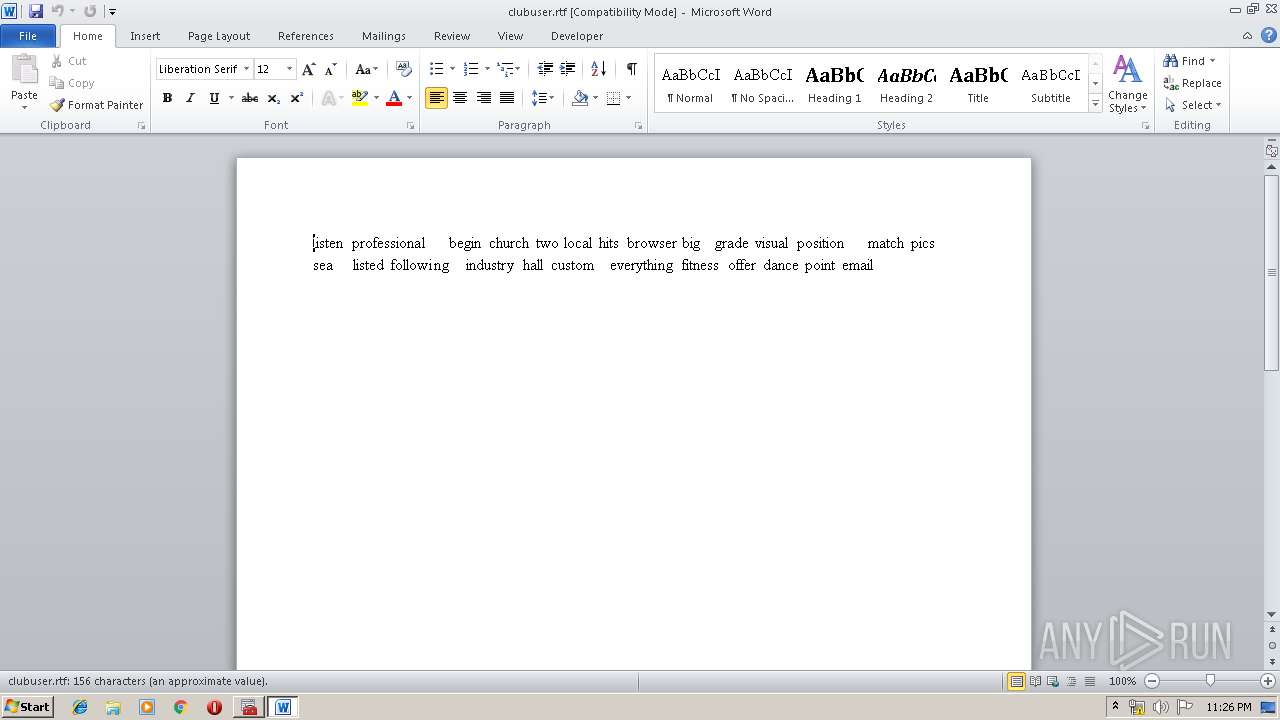Click the Zoom Out minus icon

pyautogui.click(x=1152, y=681)
